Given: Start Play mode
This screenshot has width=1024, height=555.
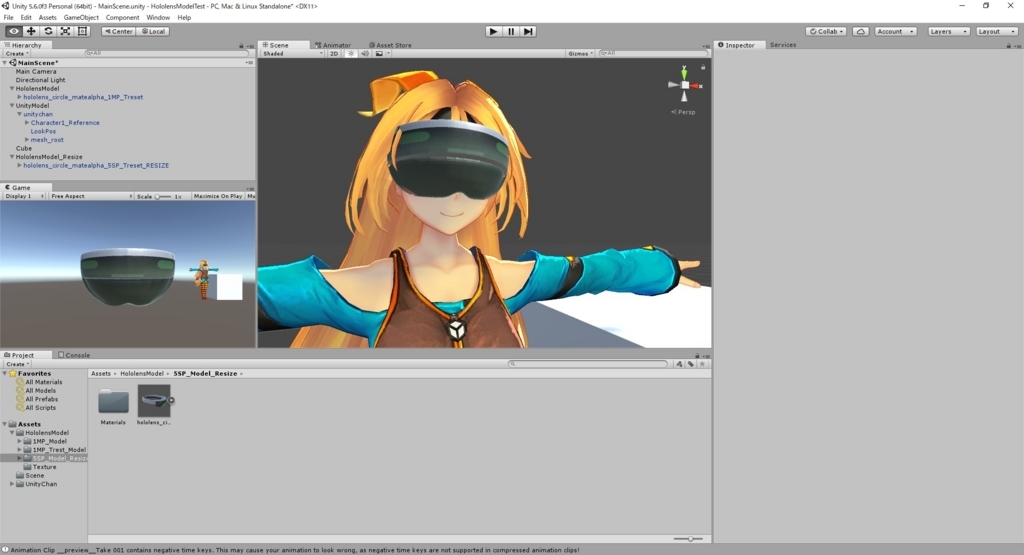Looking at the screenshot, I should (494, 31).
